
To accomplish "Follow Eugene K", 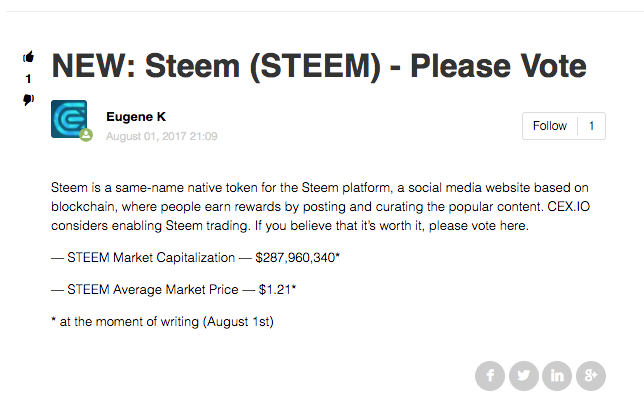I will point(549,126).
